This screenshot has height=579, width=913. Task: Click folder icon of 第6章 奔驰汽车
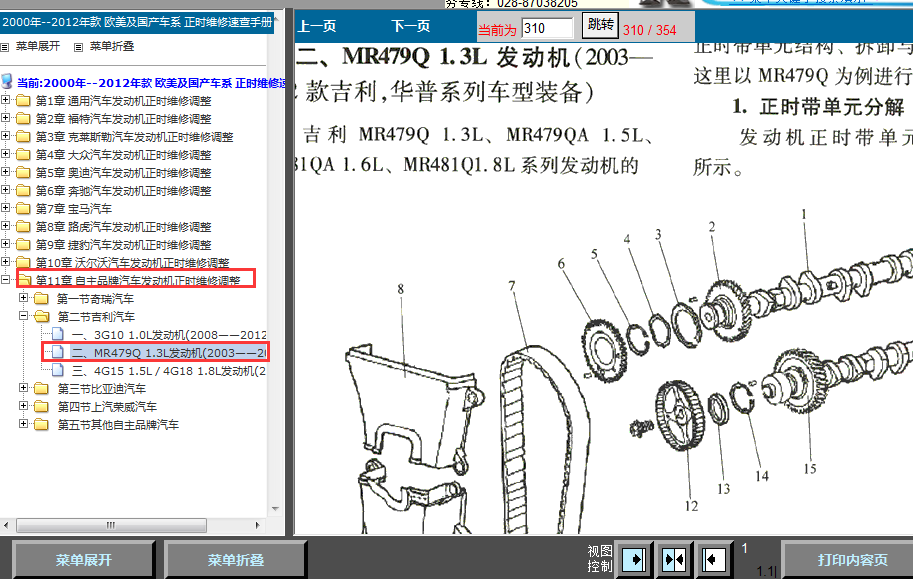(x=23, y=190)
